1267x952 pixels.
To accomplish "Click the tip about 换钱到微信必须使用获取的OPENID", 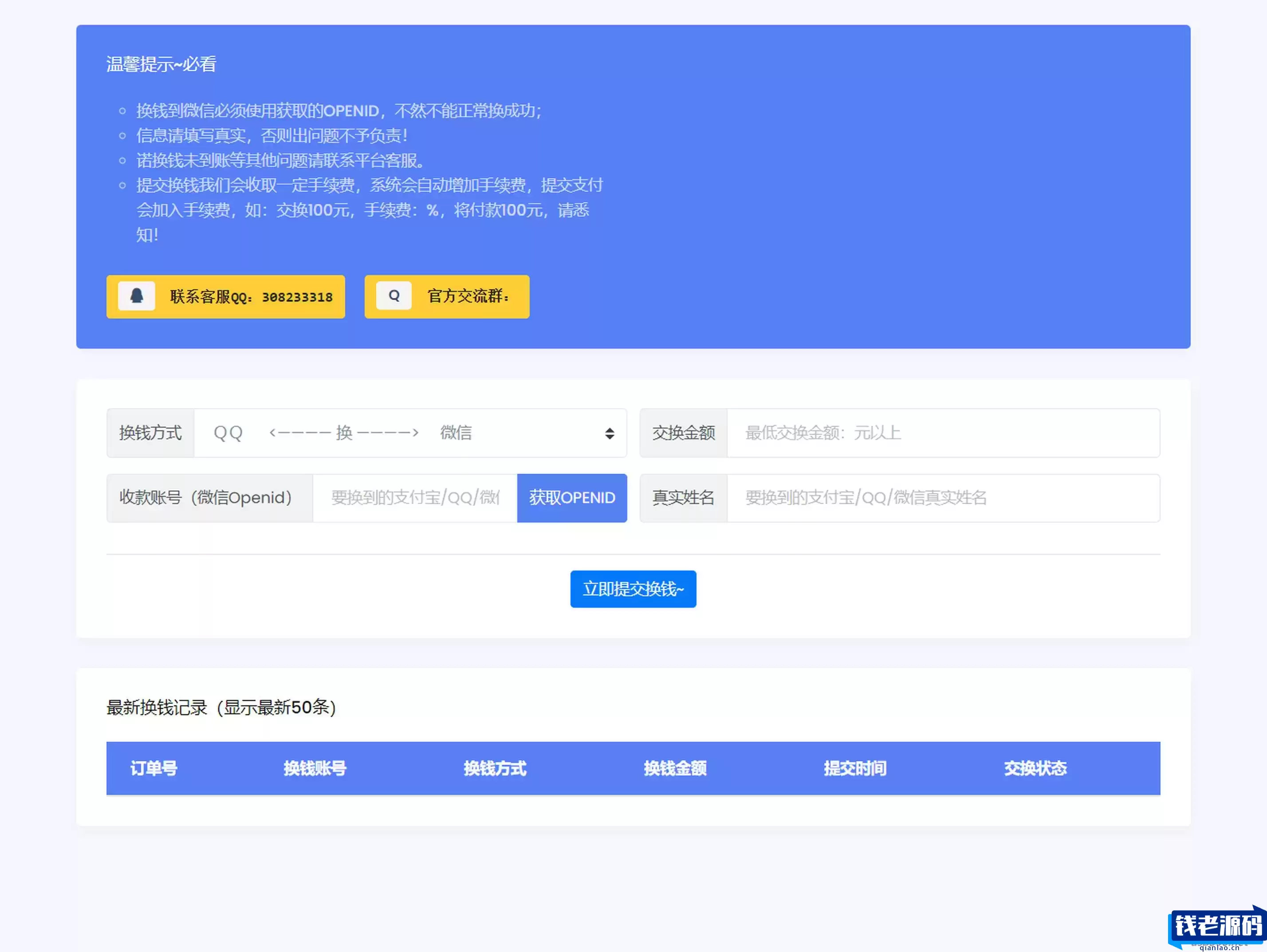I will coord(339,110).
